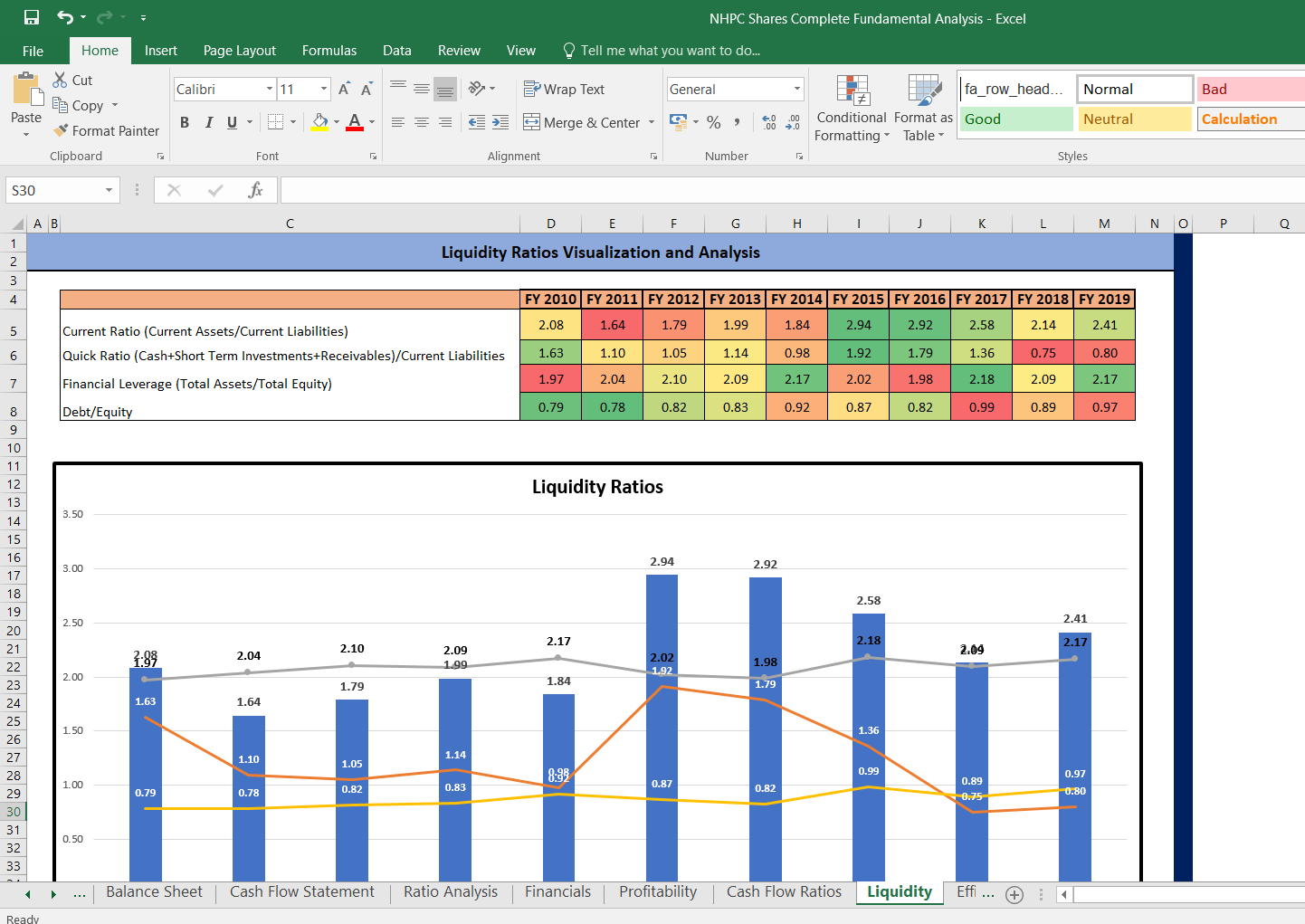Screen dimensions: 1305x924
Task: Apply the Normal cell style
Action: point(1135,89)
